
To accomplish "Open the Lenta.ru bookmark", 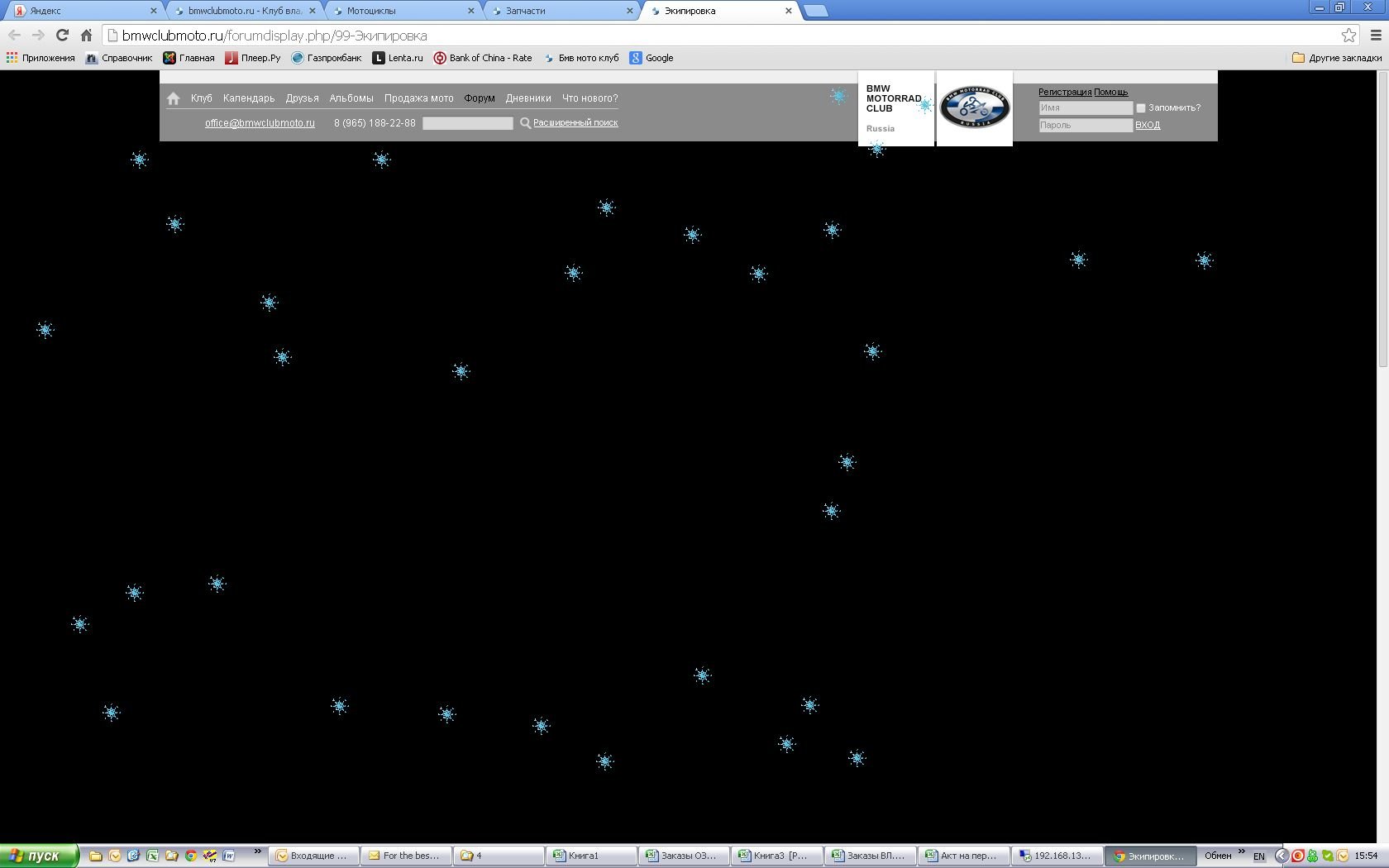I will [x=398, y=58].
